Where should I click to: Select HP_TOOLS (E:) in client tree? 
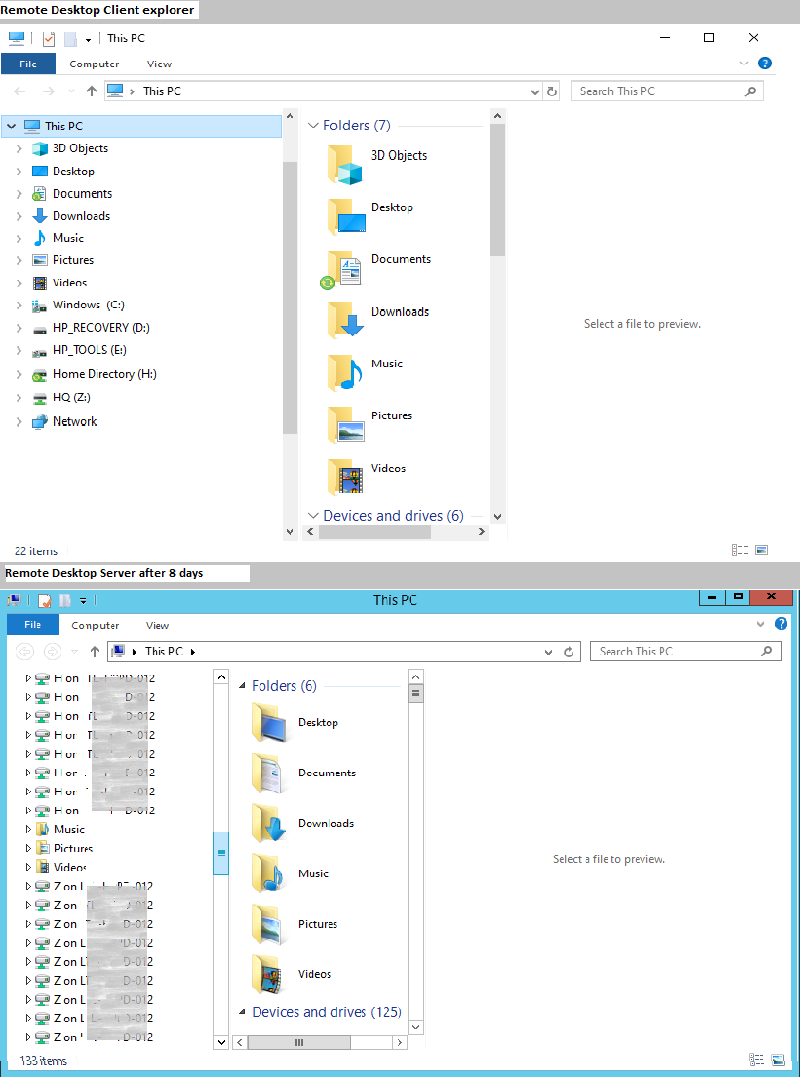tap(90, 351)
